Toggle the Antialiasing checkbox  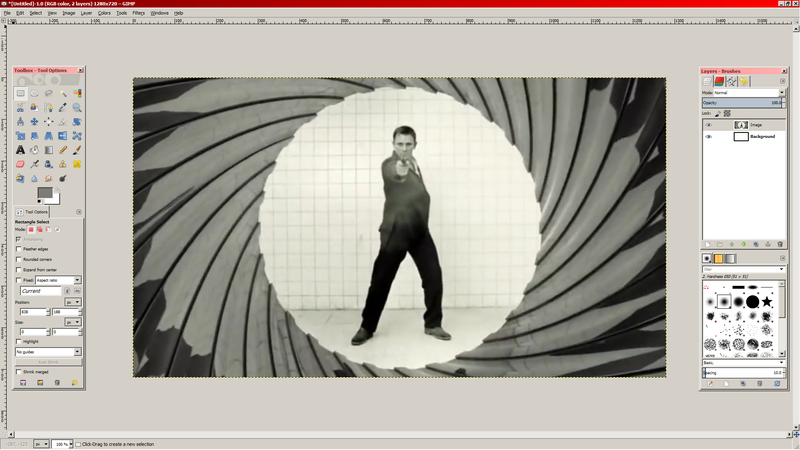(x=18, y=239)
